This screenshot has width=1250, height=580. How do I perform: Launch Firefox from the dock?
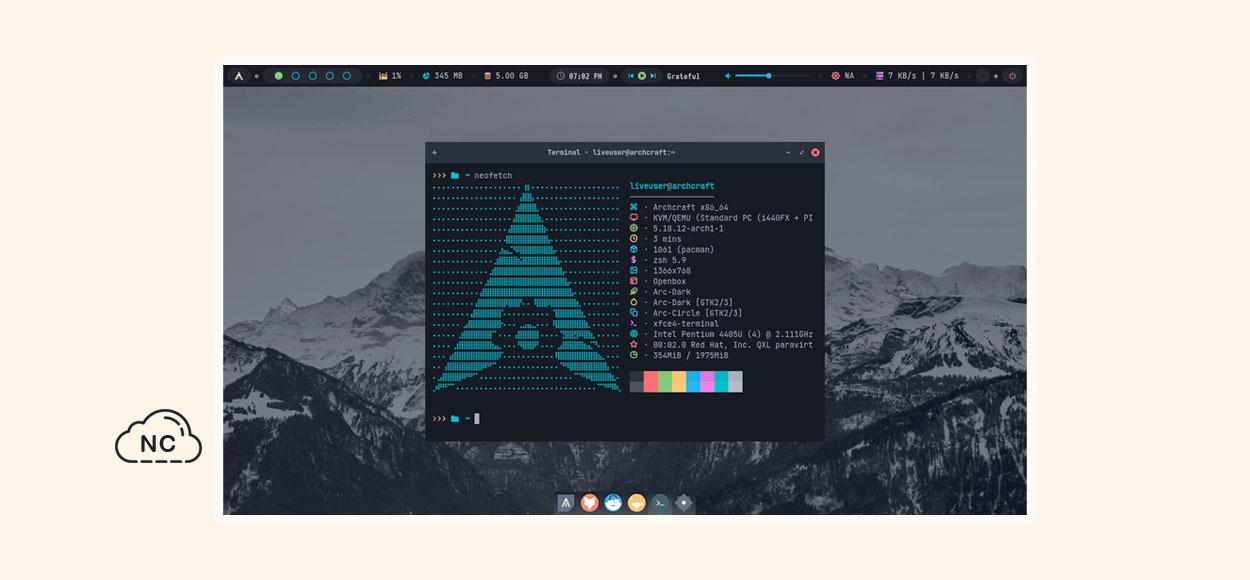(x=590, y=503)
